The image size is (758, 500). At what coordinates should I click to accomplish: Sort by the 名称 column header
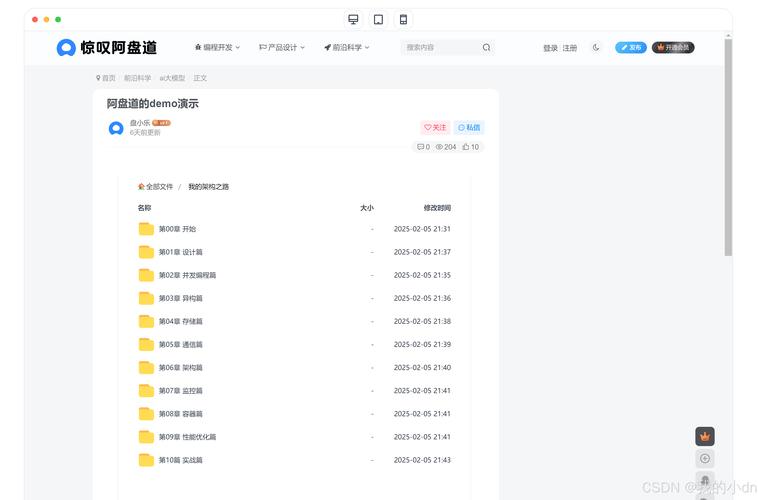pos(144,208)
